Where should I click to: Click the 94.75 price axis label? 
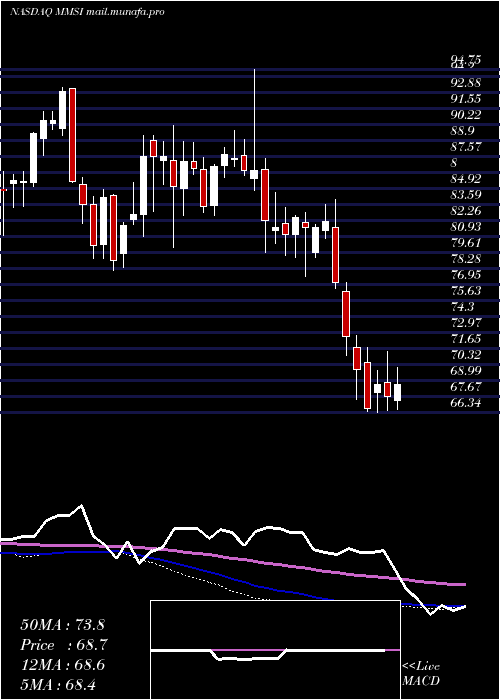pyautogui.click(x=466, y=60)
